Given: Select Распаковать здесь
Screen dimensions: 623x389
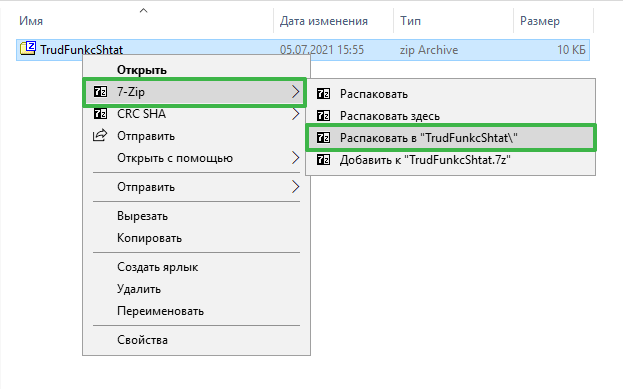Looking at the screenshot, I should [x=451, y=116].
